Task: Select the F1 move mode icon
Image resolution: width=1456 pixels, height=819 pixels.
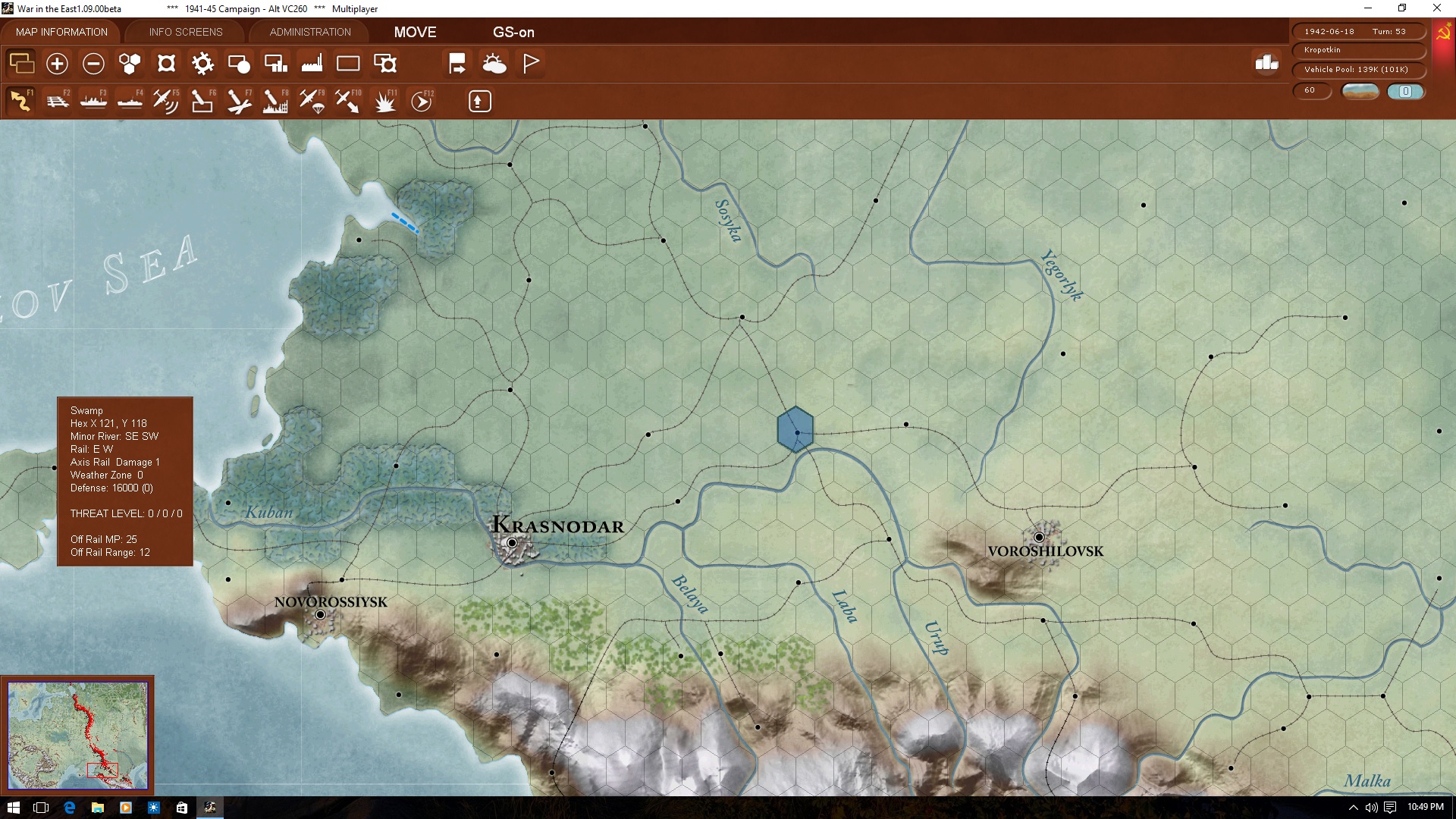Action: click(x=21, y=101)
